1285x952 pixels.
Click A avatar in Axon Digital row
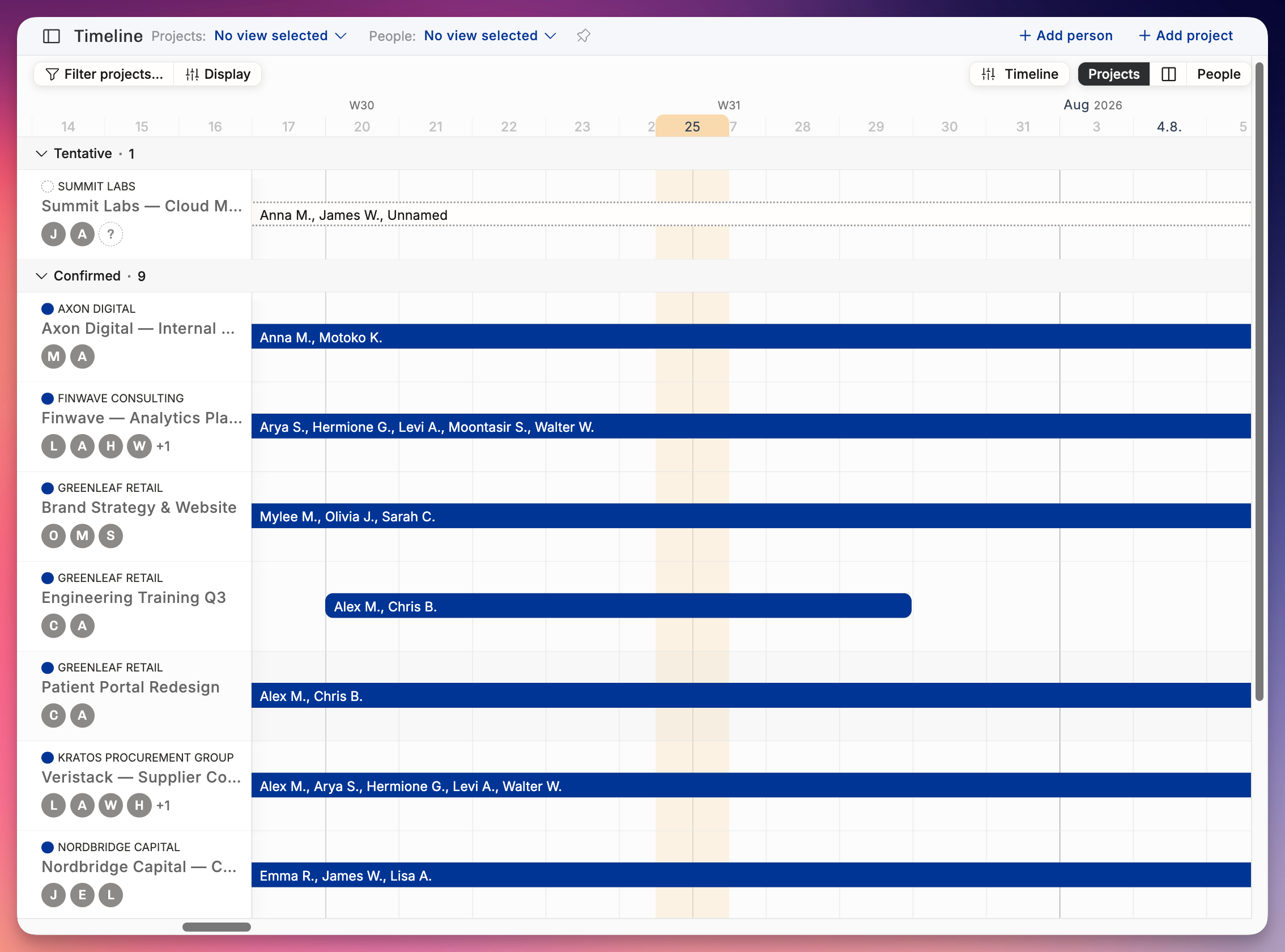click(82, 356)
